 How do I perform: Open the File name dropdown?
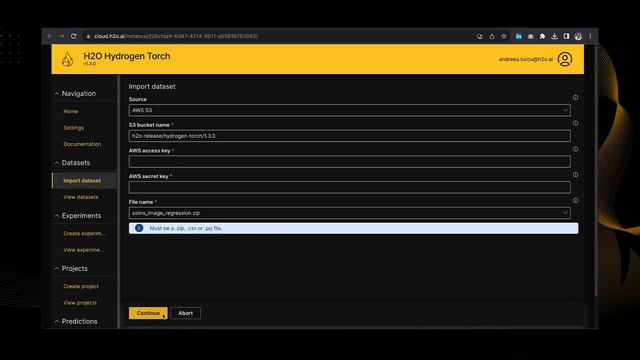tap(349, 213)
